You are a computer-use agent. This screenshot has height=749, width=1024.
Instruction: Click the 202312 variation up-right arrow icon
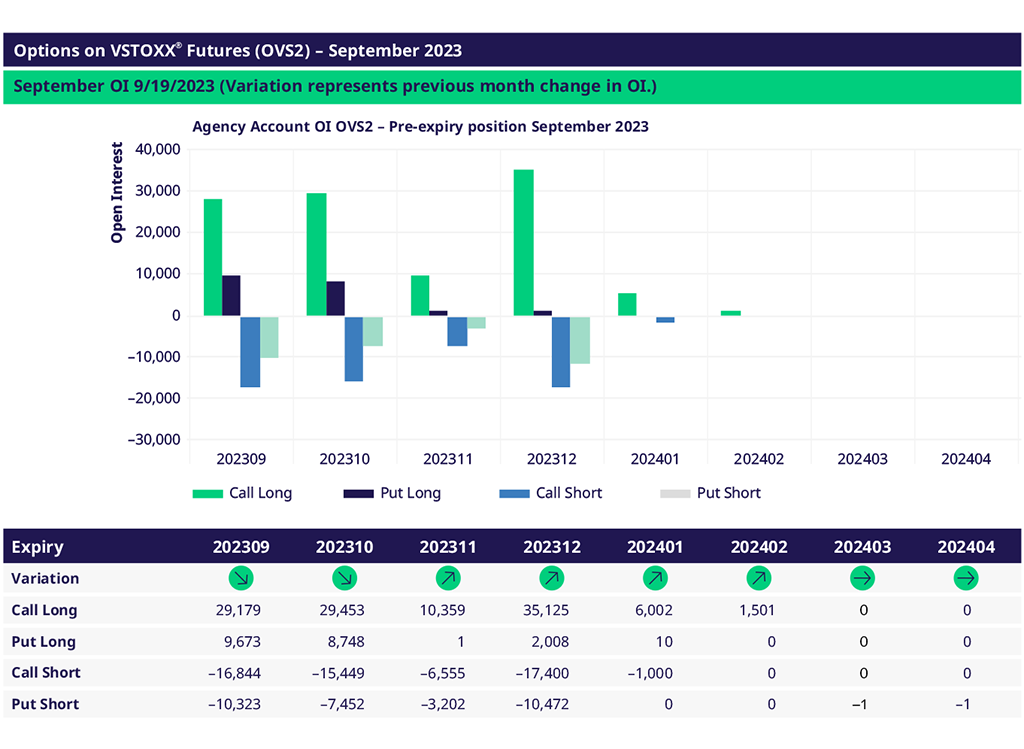click(552, 578)
